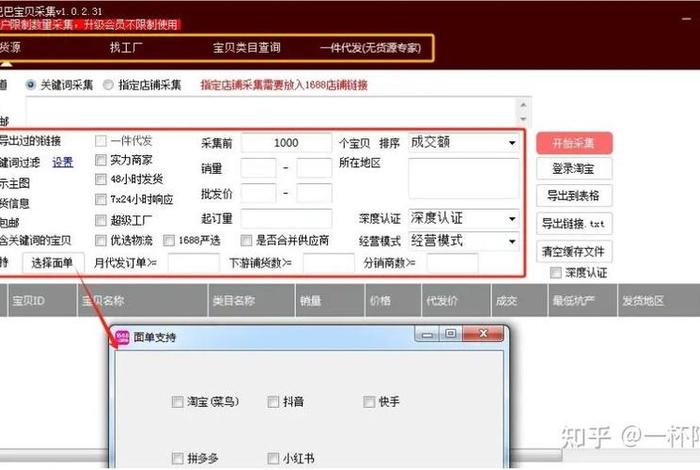Click 成交 column header
Screen dimensions: 700x470
pos(520,300)
